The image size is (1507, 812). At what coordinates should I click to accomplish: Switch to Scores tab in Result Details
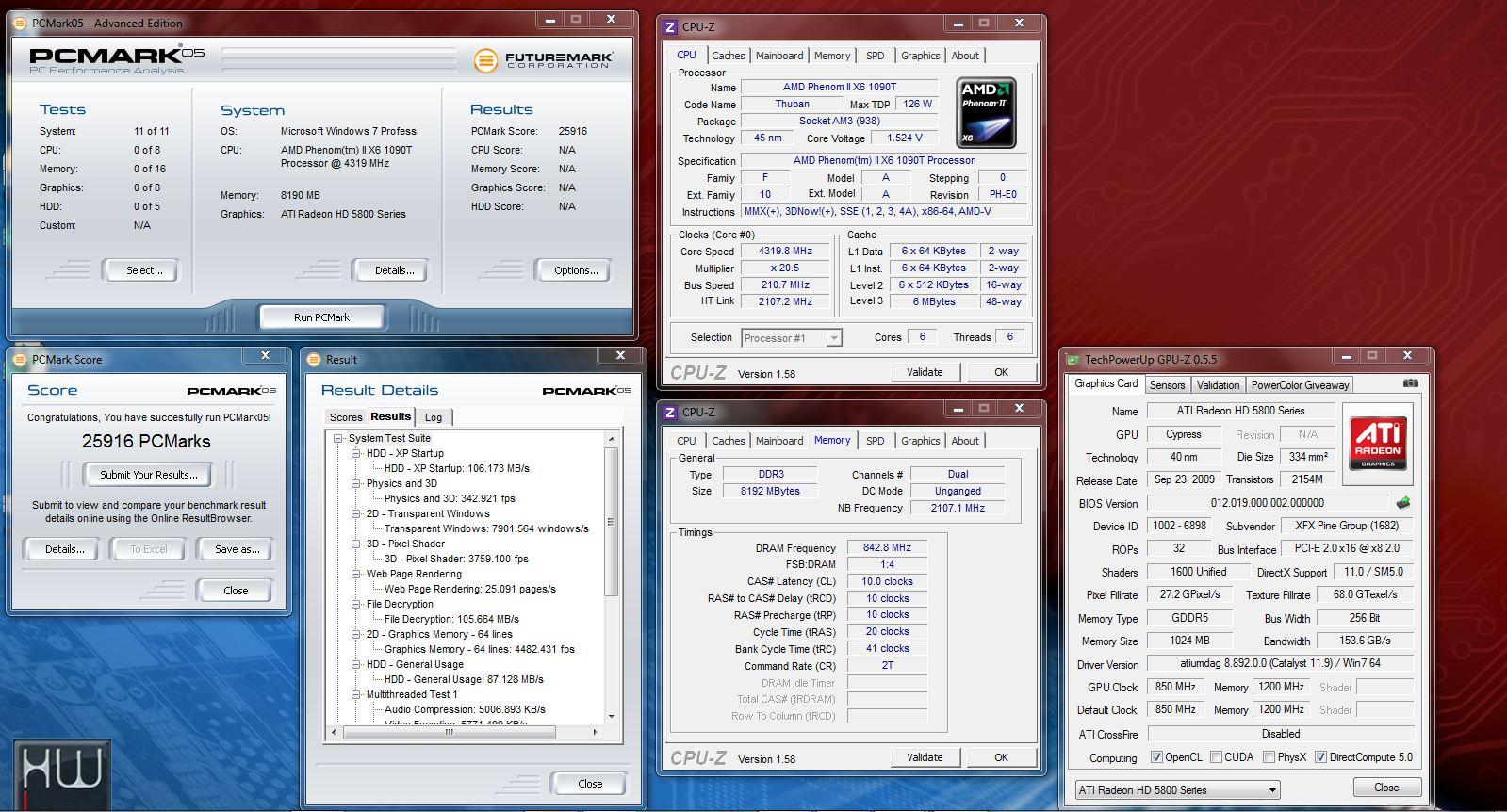(x=346, y=417)
